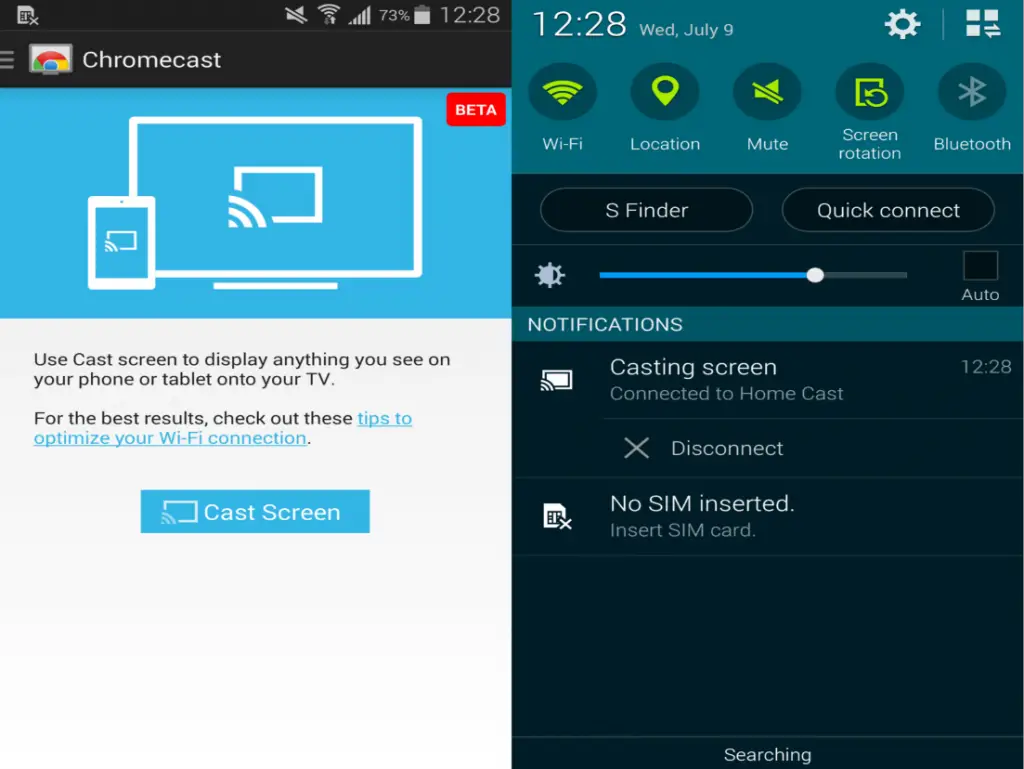The height and width of the screenshot is (769, 1024).
Task: Open the quick settings grid edit icon
Action: click(x=983, y=24)
